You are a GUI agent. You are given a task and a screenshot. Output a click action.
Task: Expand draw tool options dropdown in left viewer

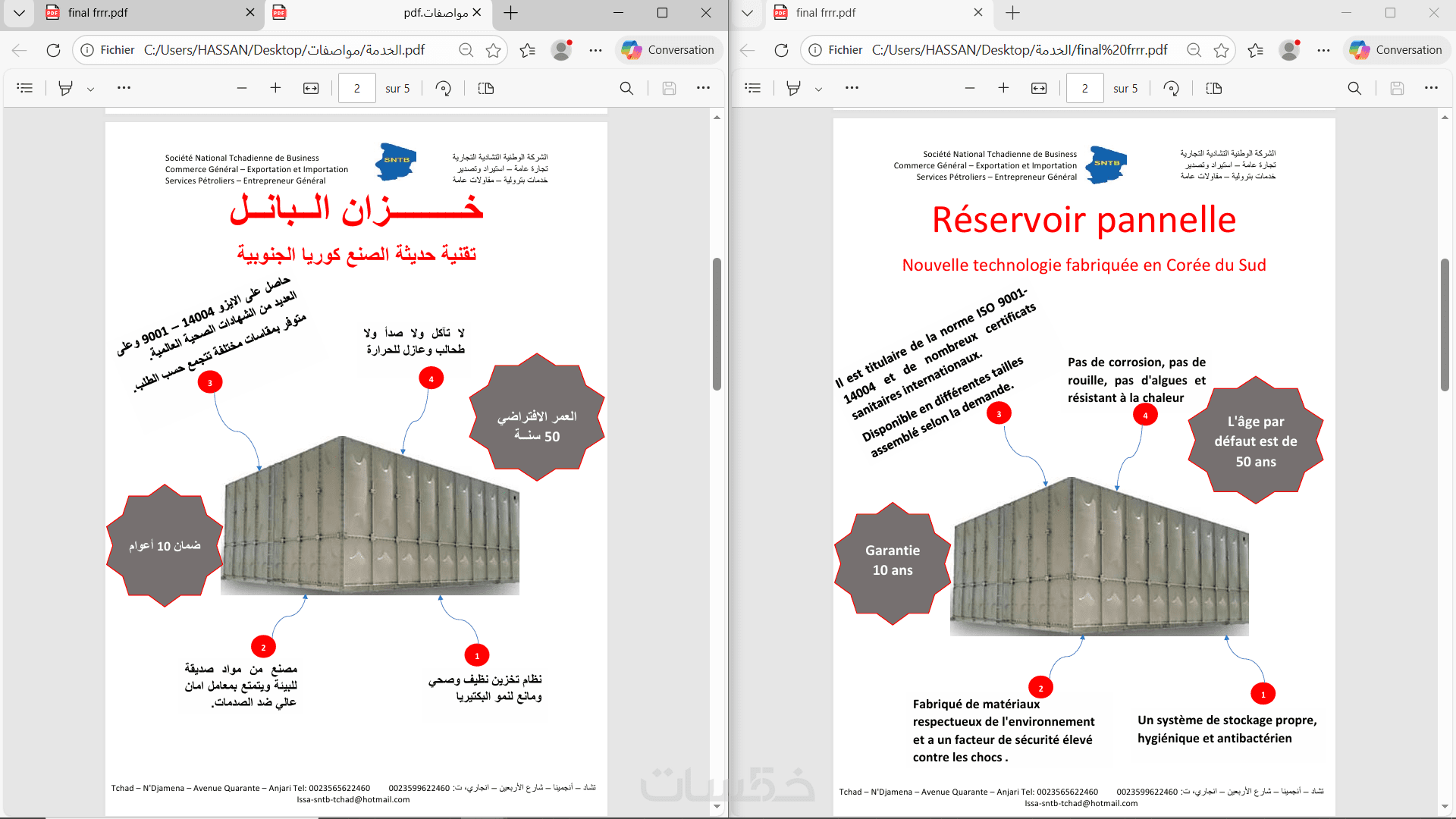coord(90,89)
